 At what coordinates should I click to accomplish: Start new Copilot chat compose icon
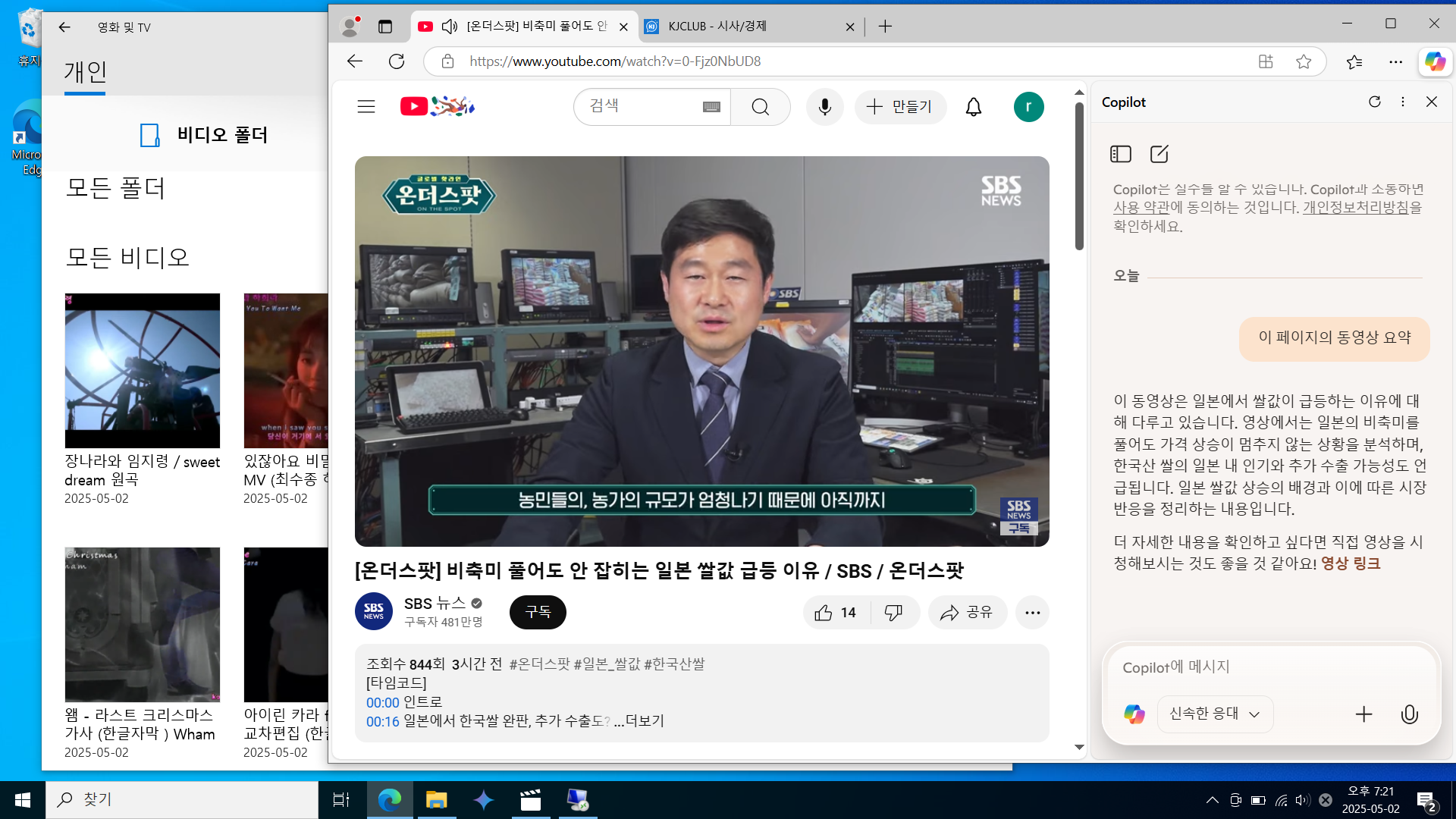pyautogui.click(x=1159, y=154)
